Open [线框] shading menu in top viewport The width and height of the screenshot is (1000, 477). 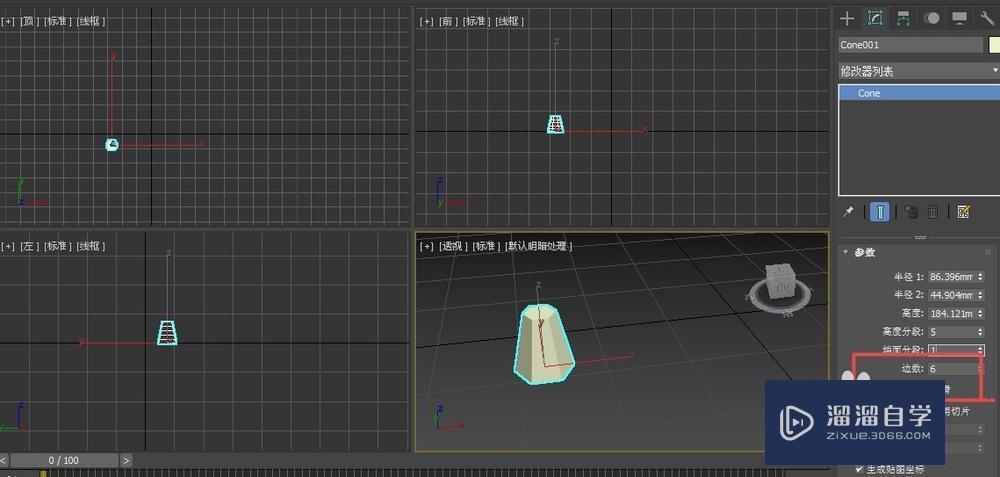(x=91, y=21)
